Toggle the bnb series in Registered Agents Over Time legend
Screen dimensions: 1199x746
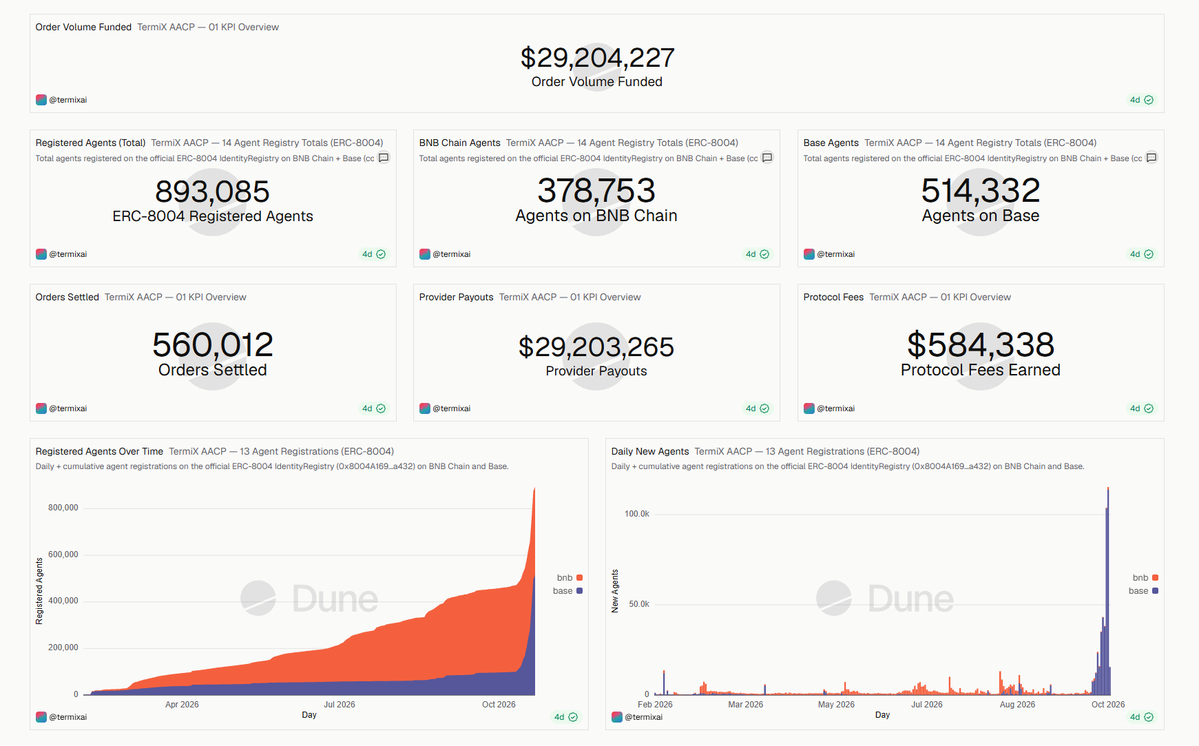point(570,578)
